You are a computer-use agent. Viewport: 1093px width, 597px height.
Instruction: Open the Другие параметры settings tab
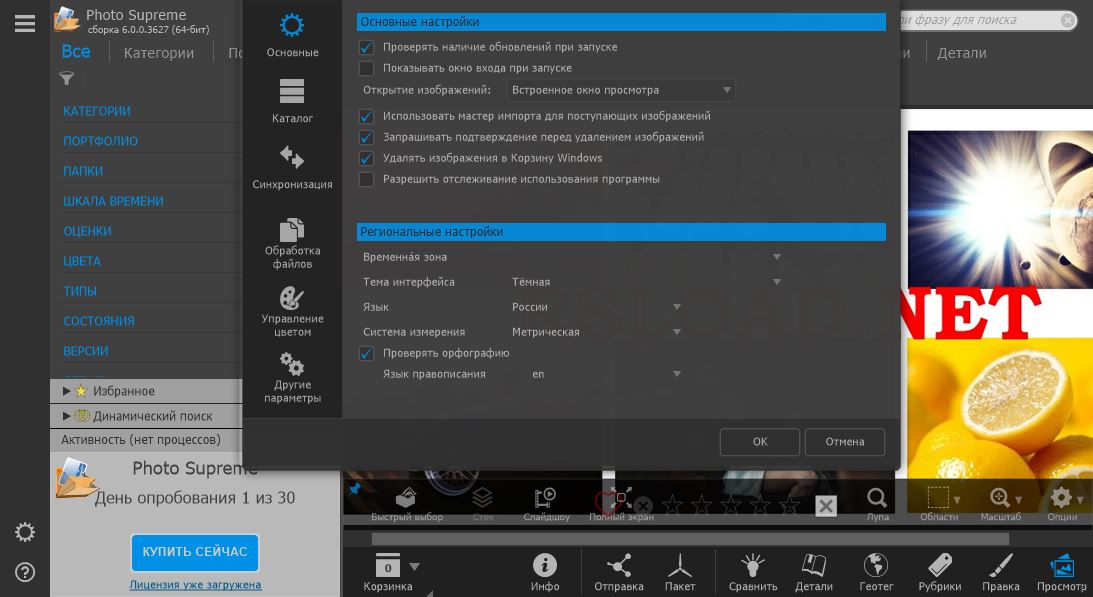pos(292,378)
